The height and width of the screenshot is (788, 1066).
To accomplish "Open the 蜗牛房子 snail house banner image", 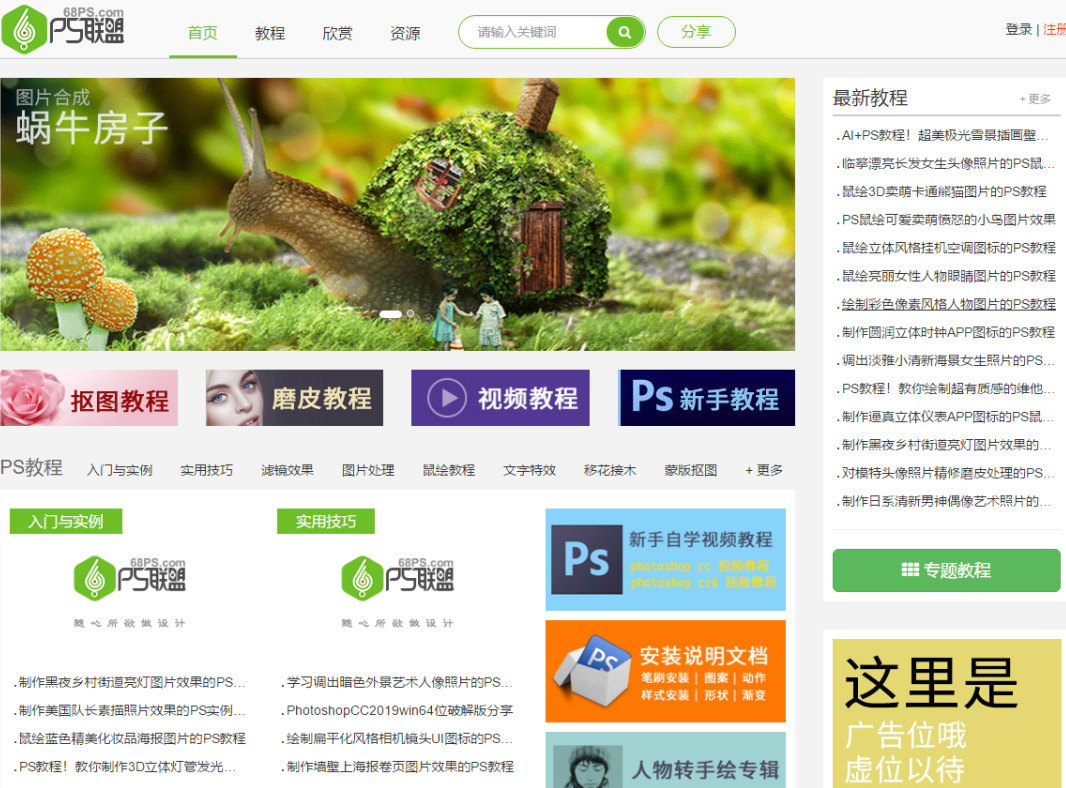I will [x=397, y=214].
